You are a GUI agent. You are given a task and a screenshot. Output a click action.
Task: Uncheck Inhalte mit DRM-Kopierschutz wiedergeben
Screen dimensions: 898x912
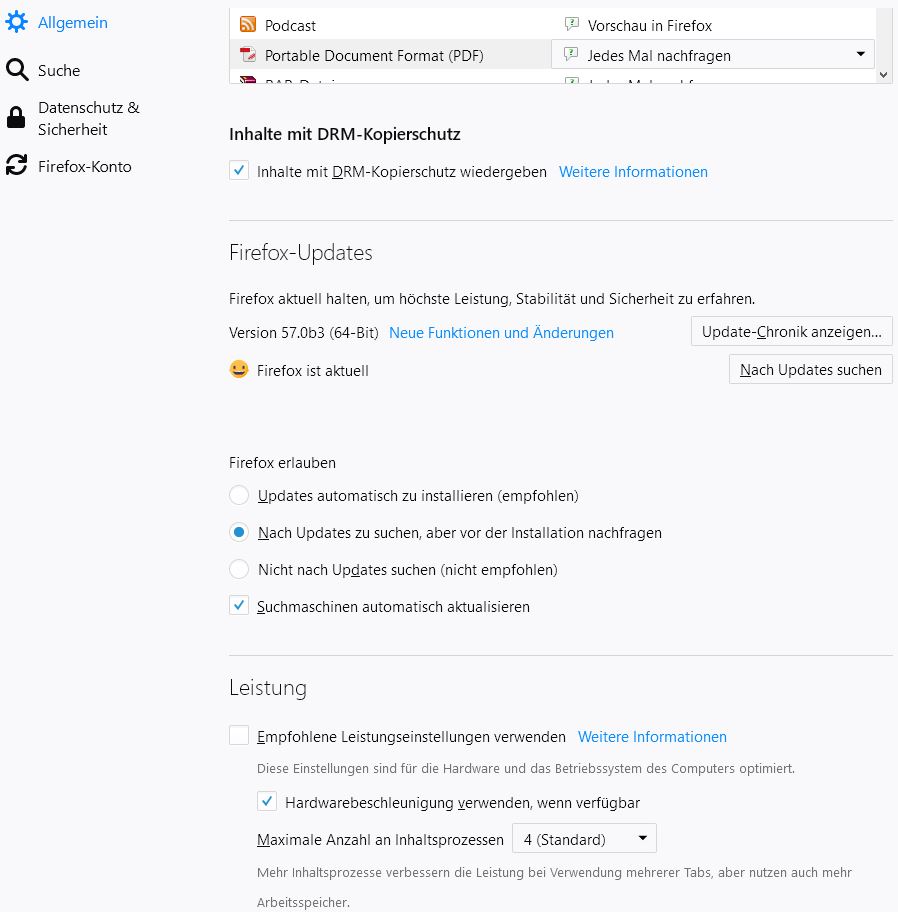pos(239,170)
